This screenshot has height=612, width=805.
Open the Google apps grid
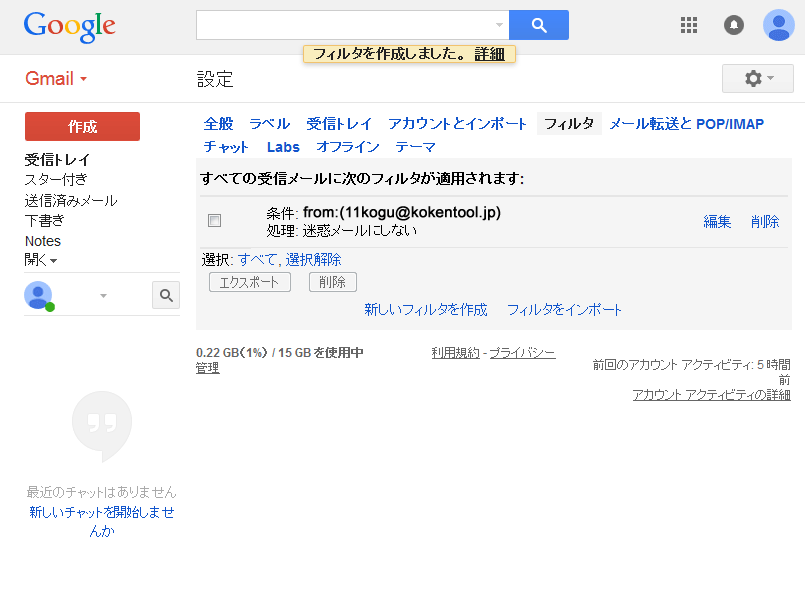[688, 25]
